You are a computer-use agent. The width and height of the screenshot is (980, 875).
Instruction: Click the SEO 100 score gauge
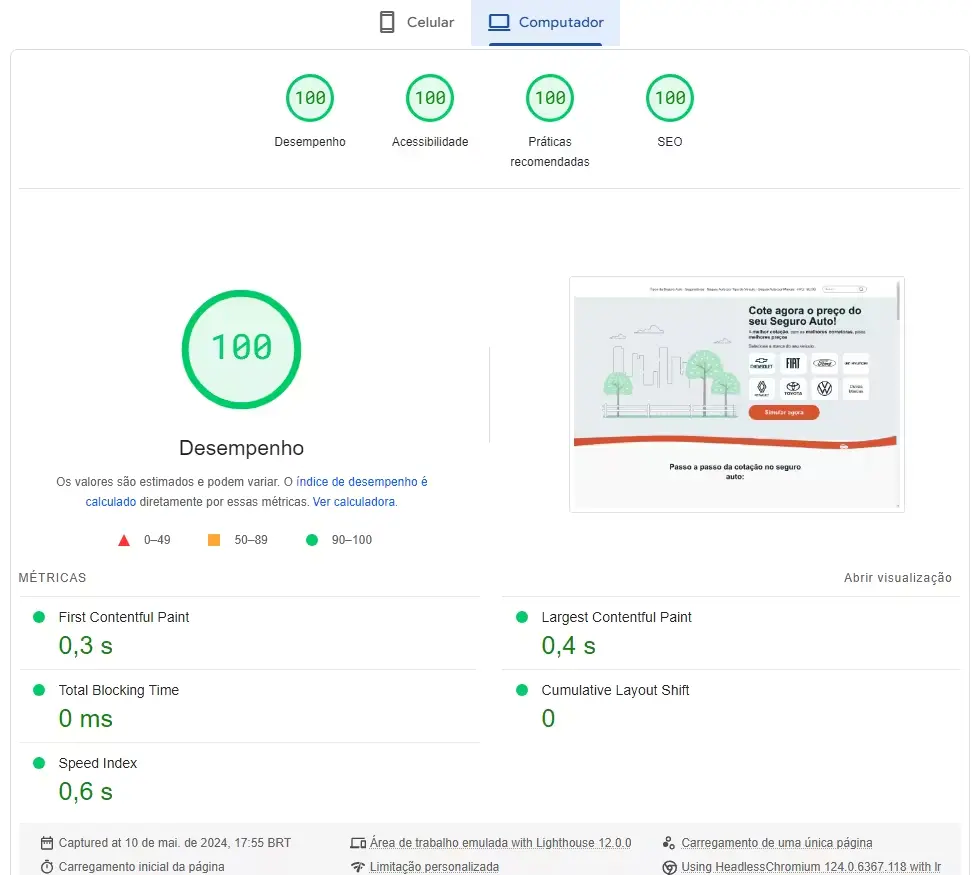[x=670, y=97]
